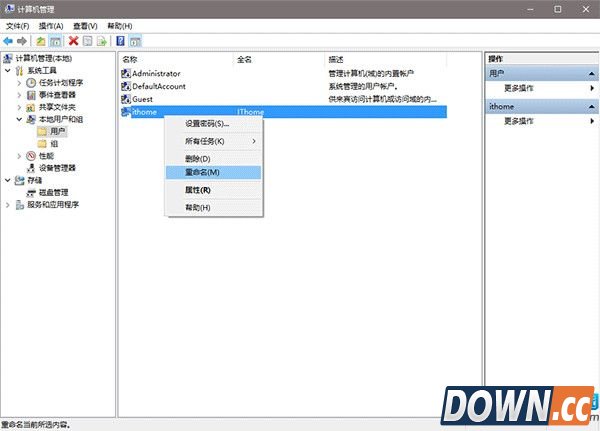The image size is (600, 431).
Task: Sort by the 名称 column header
Action: pos(176,59)
